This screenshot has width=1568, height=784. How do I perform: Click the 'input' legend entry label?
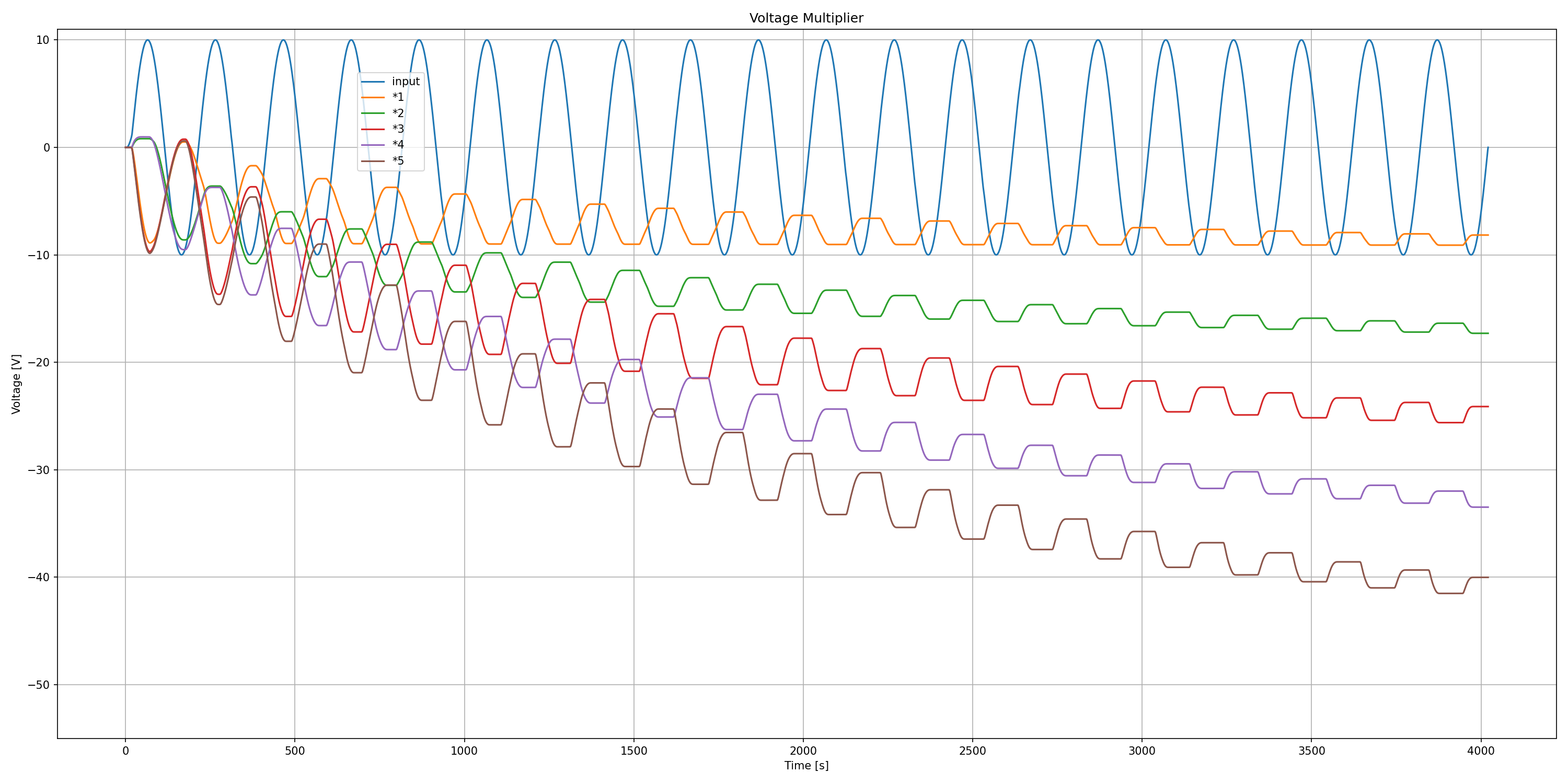tap(406, 82)
